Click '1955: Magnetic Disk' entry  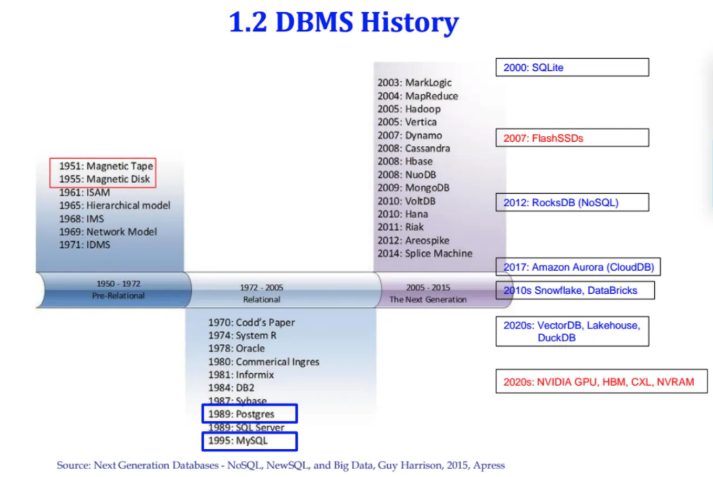(105, 179)
